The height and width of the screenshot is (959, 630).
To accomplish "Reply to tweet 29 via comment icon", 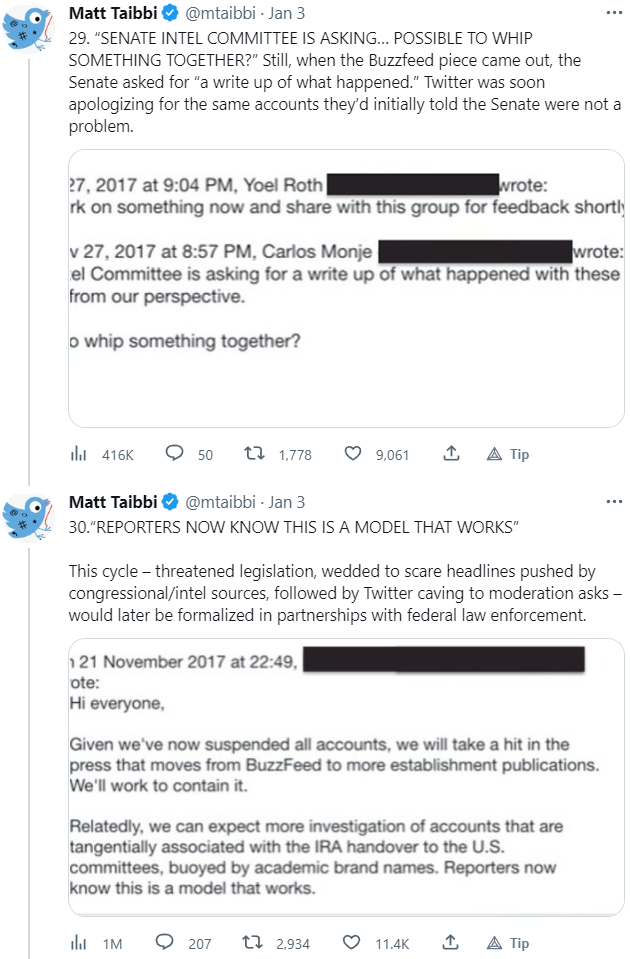I will pyautogui.click(x=176, y=454).
